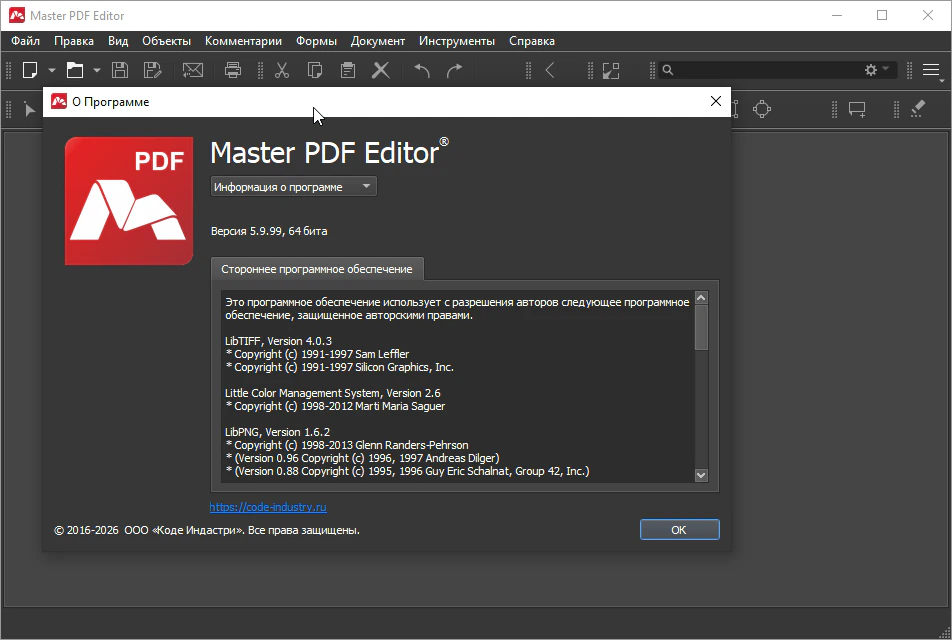Image resolution: width=952 pixels, height=640 pixels.
Task: Expand the Open file dropdown arrow
Action: (97, 70)
